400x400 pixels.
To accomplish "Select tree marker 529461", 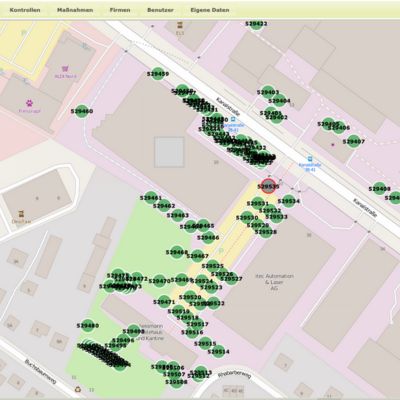I will [151, 198].
